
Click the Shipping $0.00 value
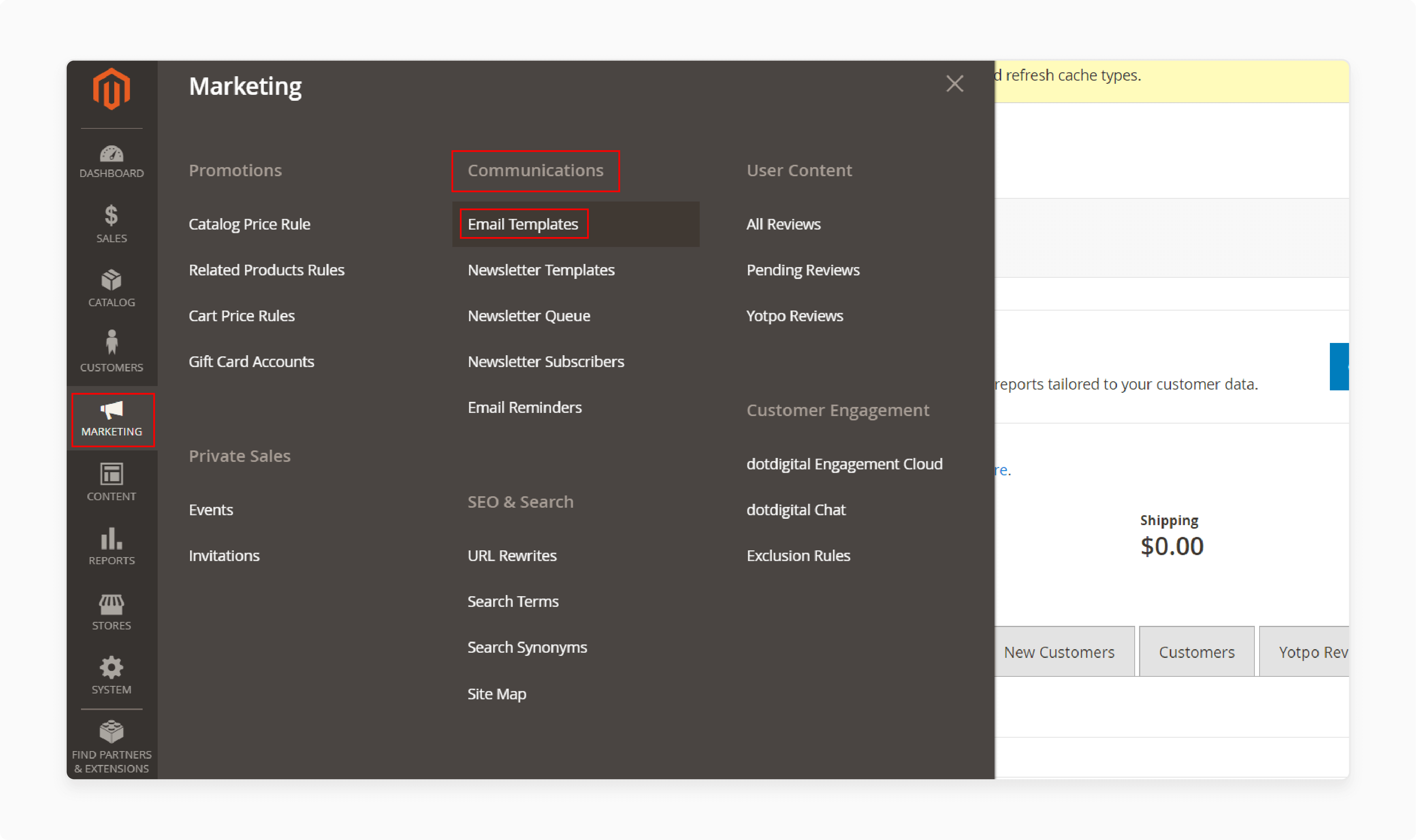pos(1171,546)
